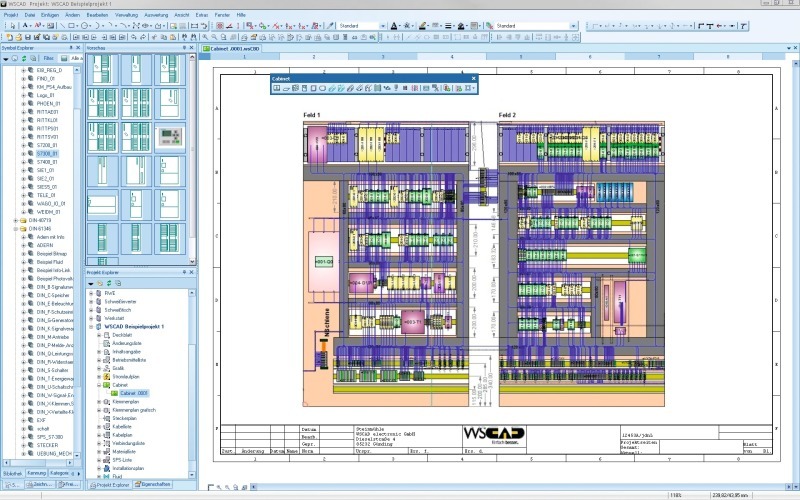
Task: Select the Klemmenplan tree item
Action: tap(126, 402)
